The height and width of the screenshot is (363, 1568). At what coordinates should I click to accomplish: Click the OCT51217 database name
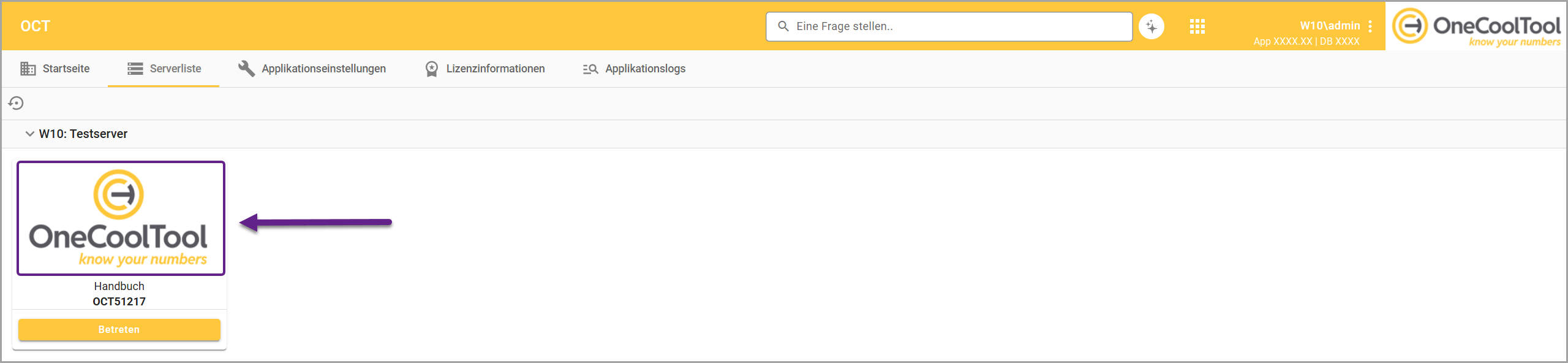tap(119, 302)
